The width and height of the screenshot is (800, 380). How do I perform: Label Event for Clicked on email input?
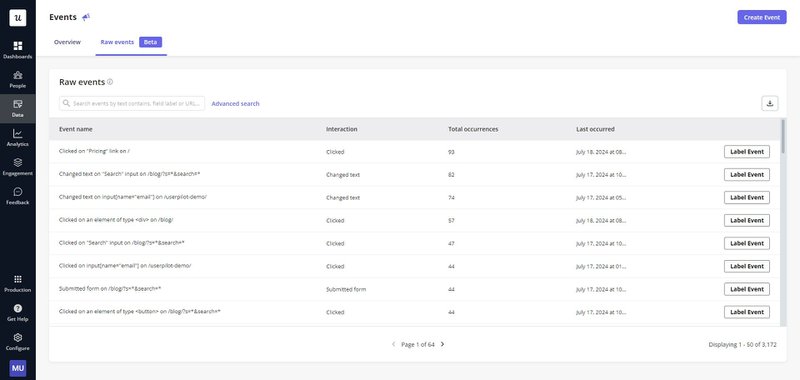[747, 266]
